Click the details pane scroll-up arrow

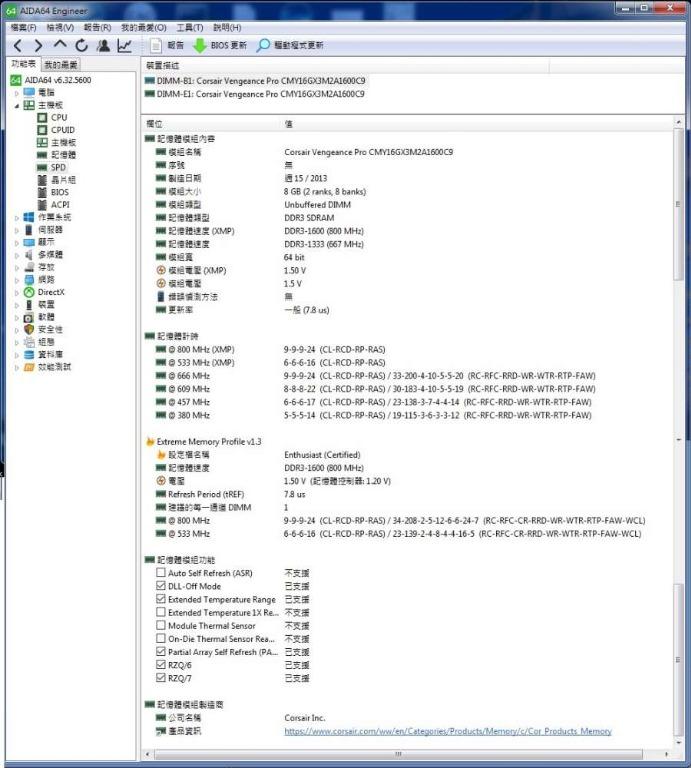(678, 122)
